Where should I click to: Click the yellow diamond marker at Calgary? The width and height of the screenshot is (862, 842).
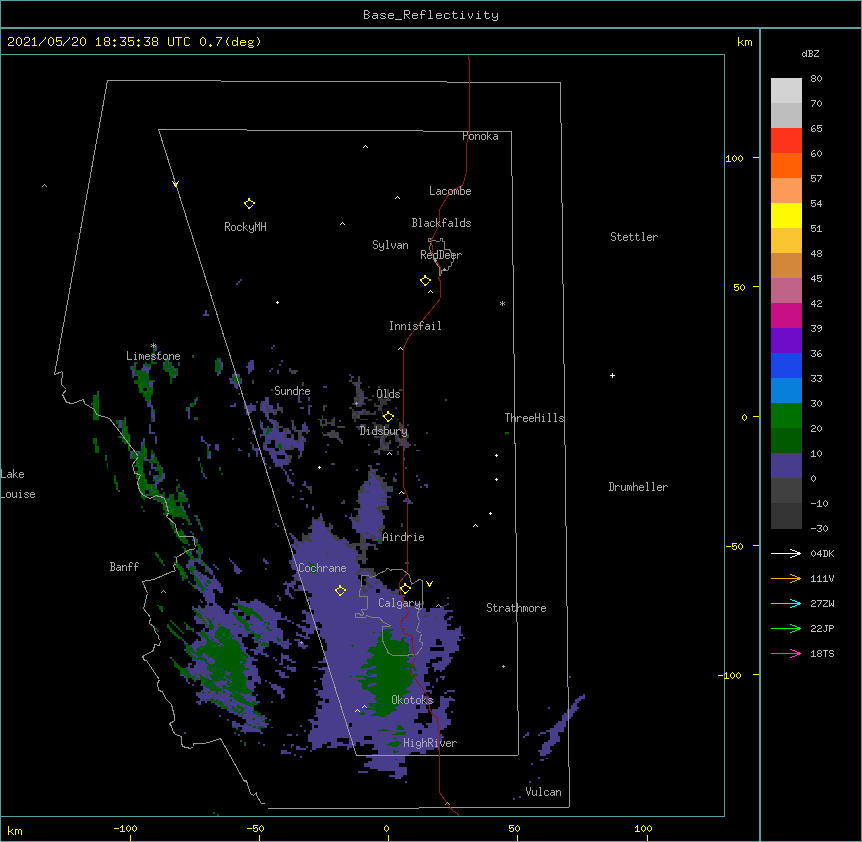[x=405, y=589]
